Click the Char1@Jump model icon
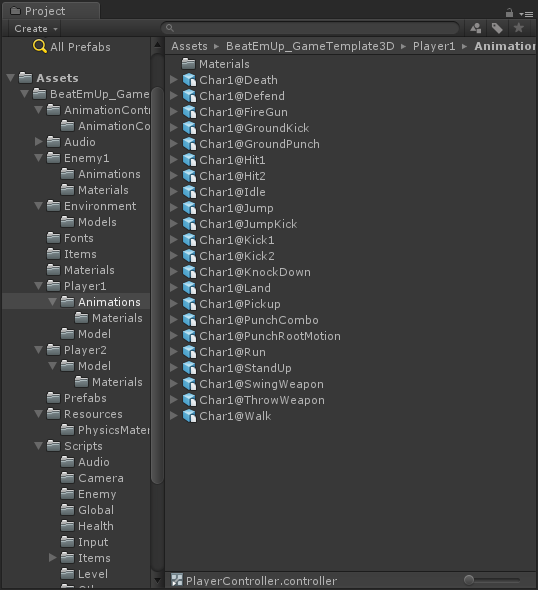Viewport: 538px width, 590px height. coord(189,208)
